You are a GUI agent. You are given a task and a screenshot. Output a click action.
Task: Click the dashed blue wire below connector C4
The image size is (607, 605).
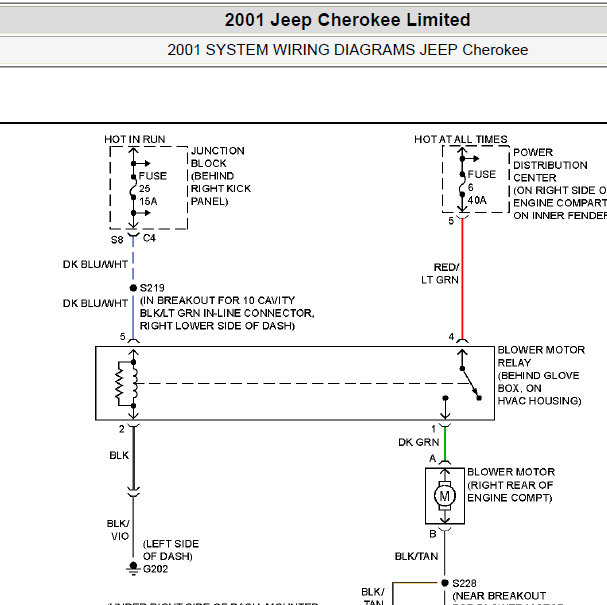tap(133, 259)
